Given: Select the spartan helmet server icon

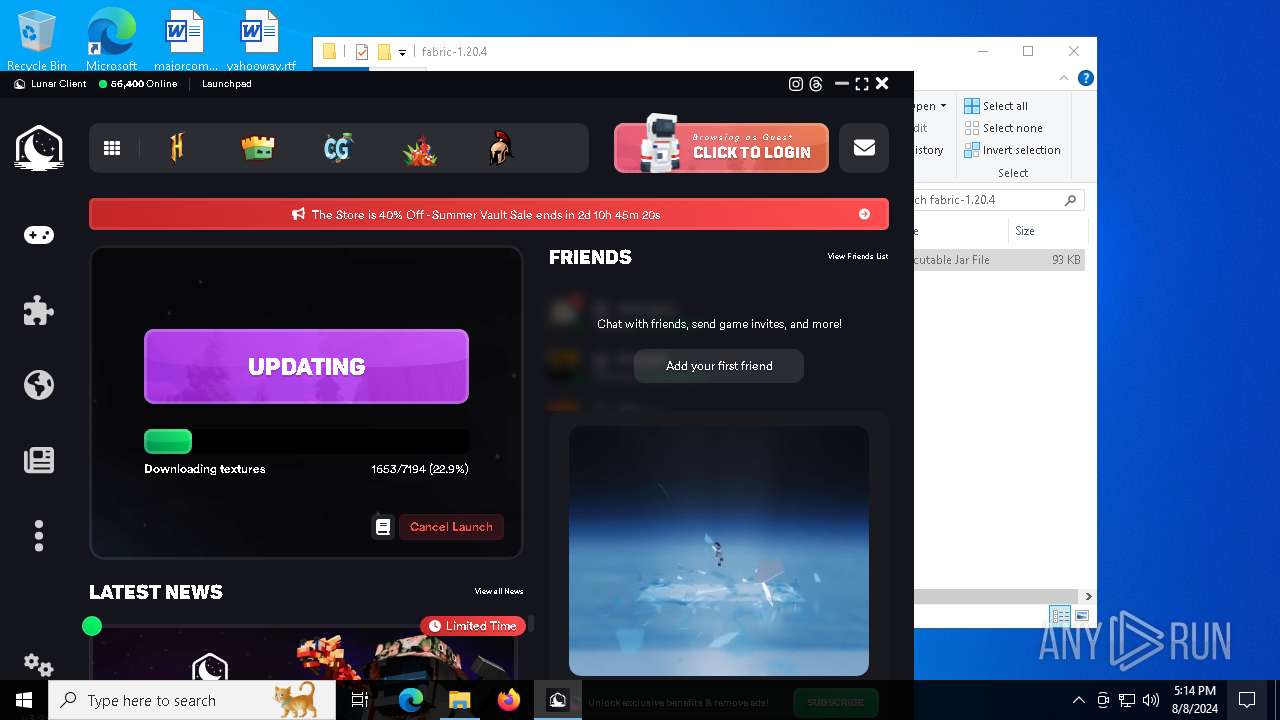Looking at the screenshot, I should click(x=501, y=148).
